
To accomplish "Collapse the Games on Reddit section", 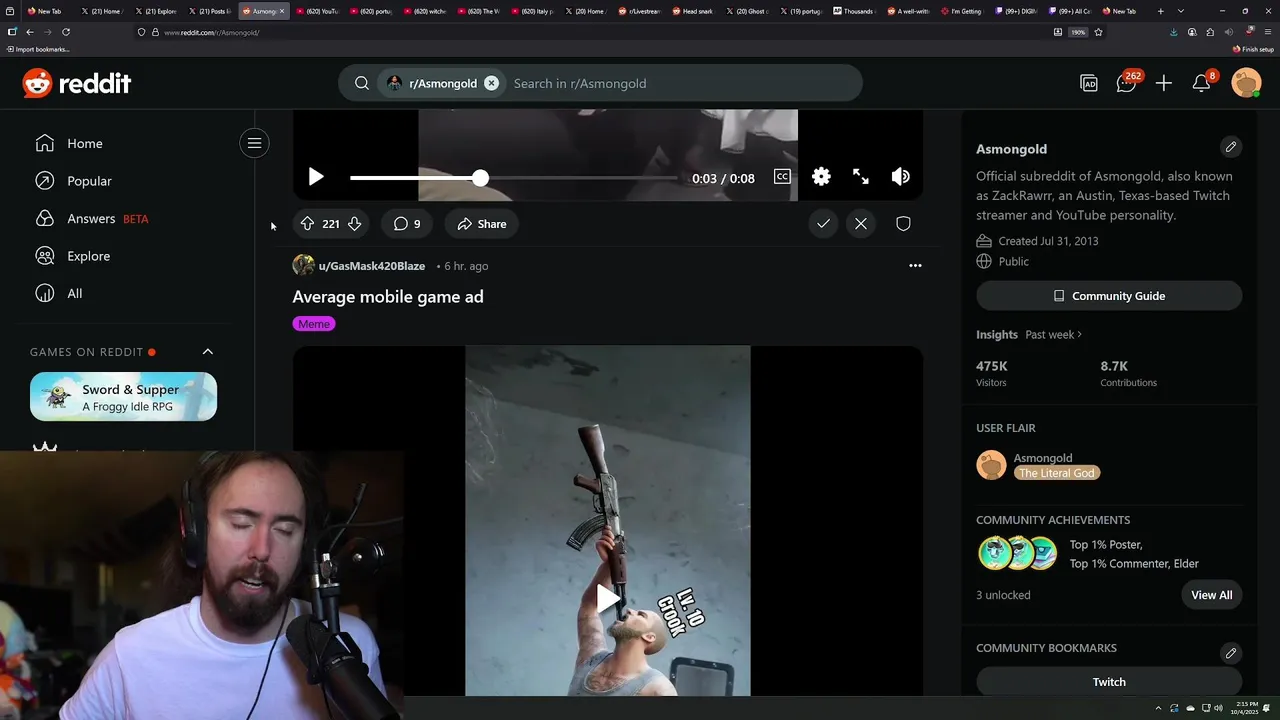I will (x=208, y=352).
